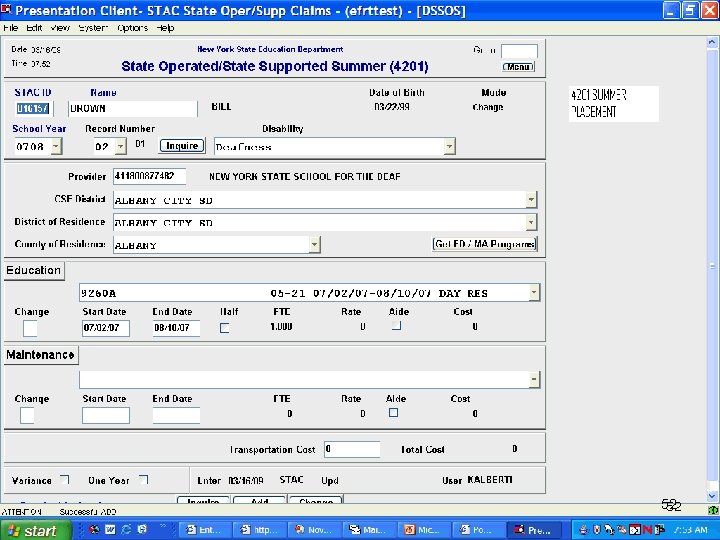Open the Windows Start menu
Viewport: 720px width, 540px height.
35,530
